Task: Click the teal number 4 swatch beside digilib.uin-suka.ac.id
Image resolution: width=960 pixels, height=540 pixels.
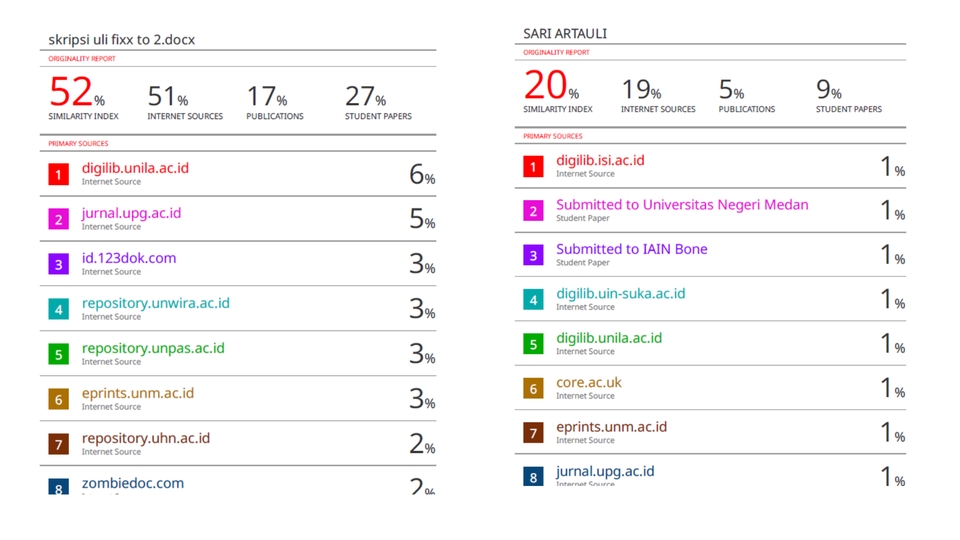Action: click(x=533, y=299)
